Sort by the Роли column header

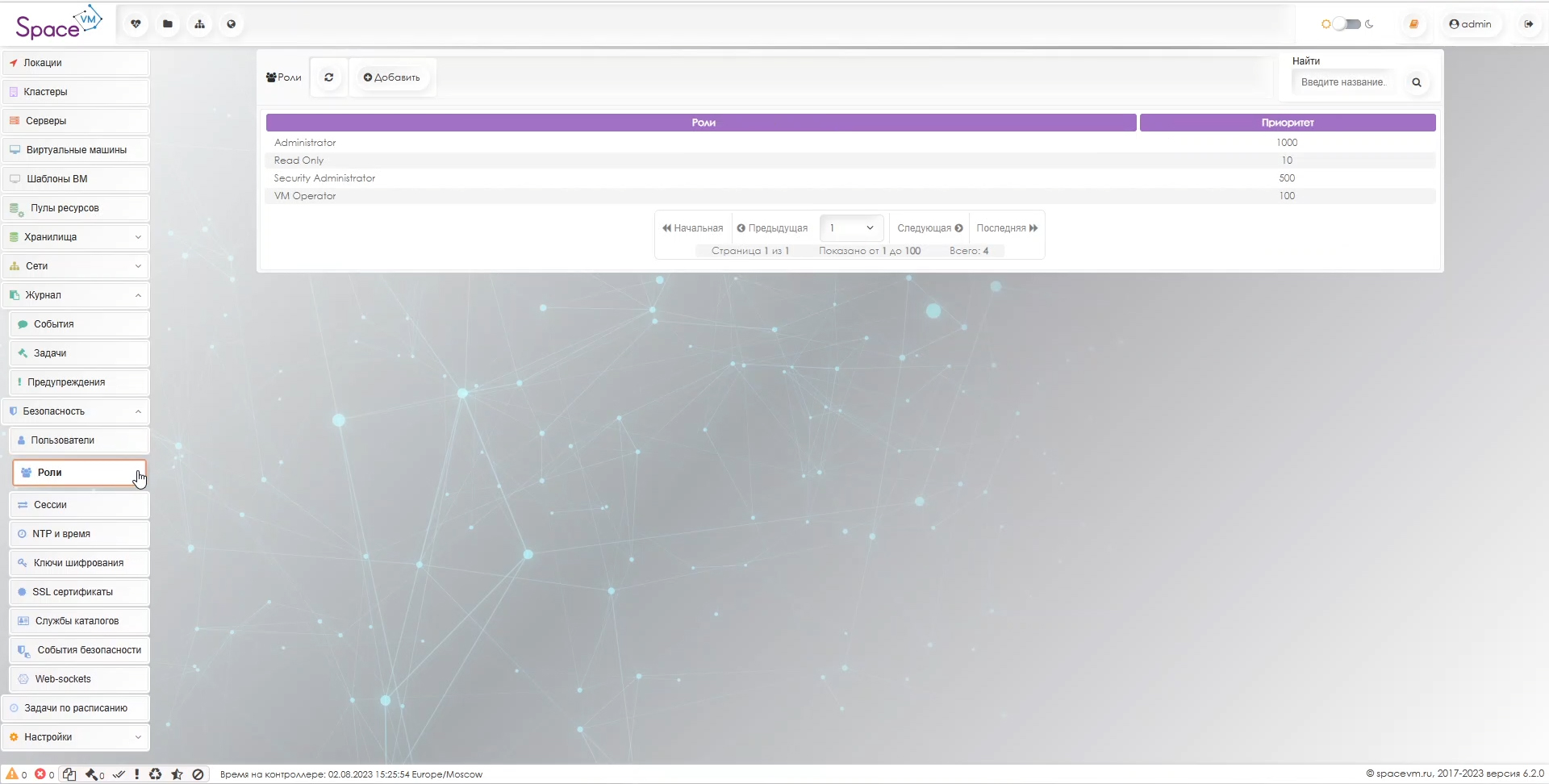[701, 123]
